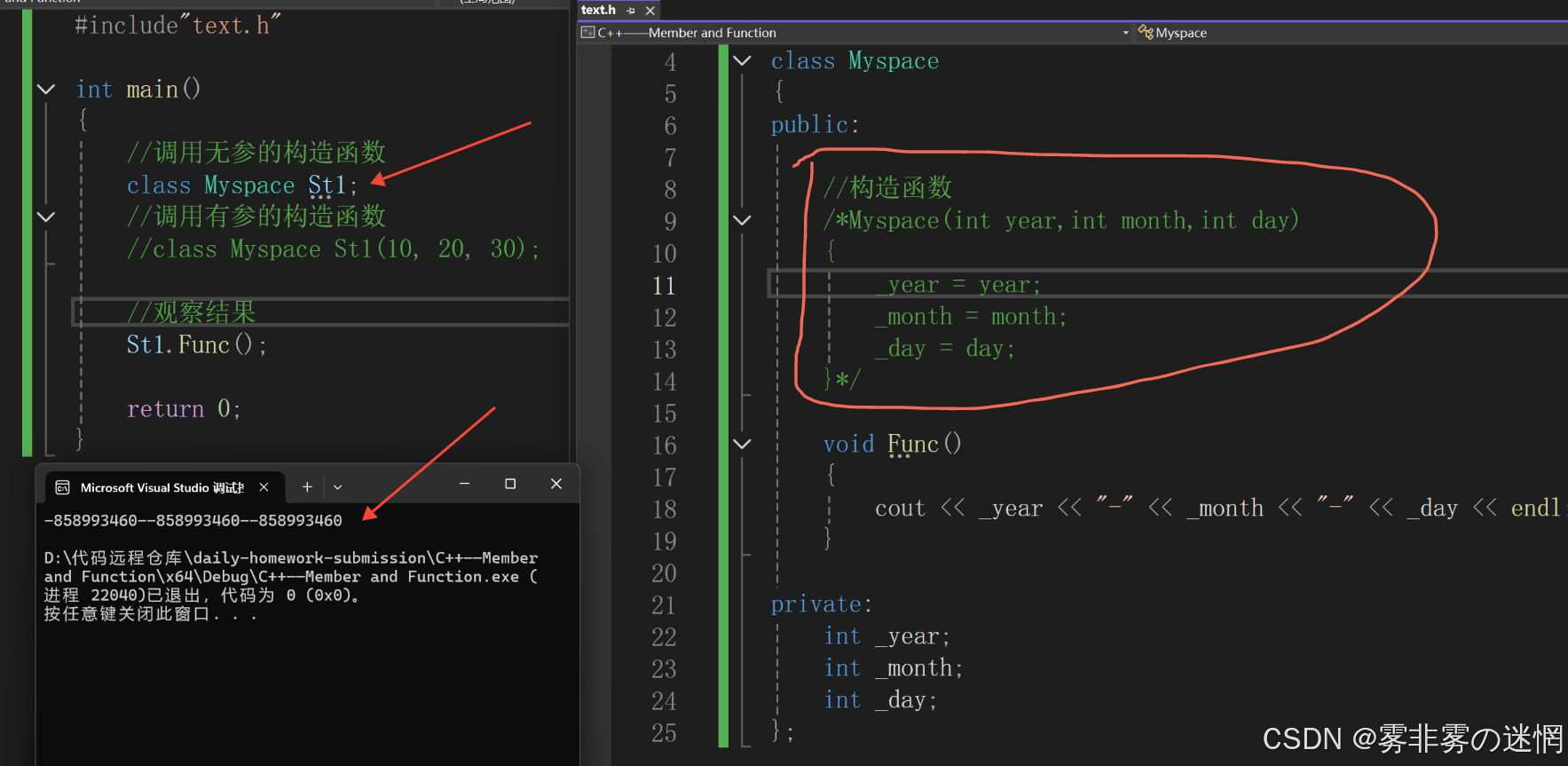Click the Myspace class icon in navigation bar

[1146, 33]
